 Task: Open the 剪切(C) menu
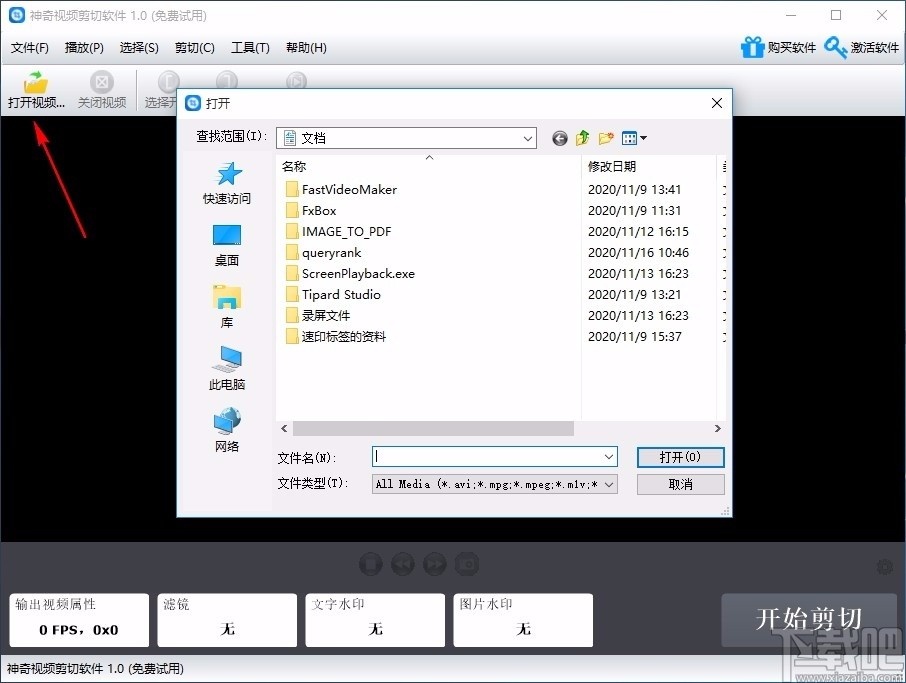click(x=194, y=47)
